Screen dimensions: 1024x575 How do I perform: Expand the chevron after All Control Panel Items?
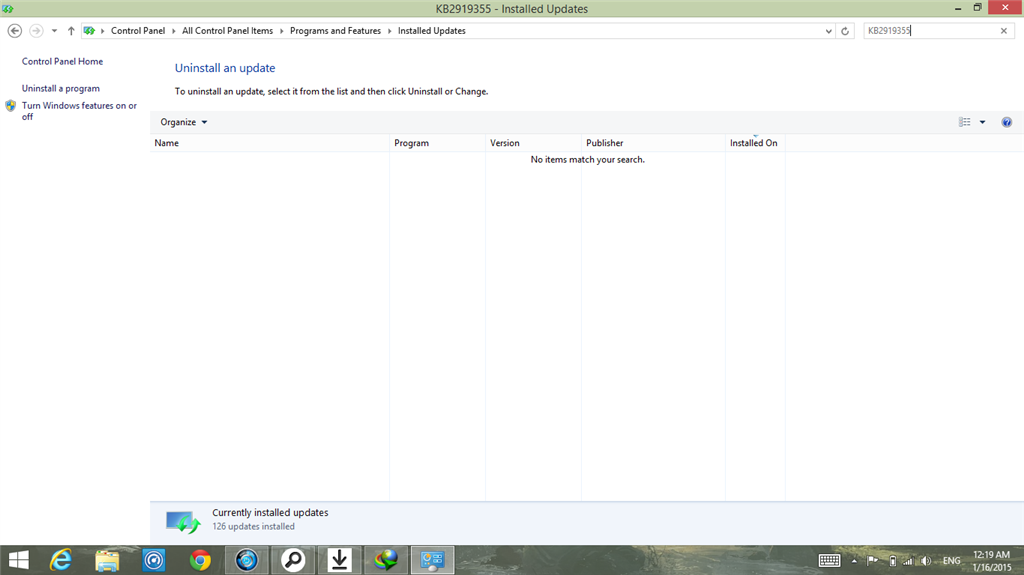(x=281, y=31)
